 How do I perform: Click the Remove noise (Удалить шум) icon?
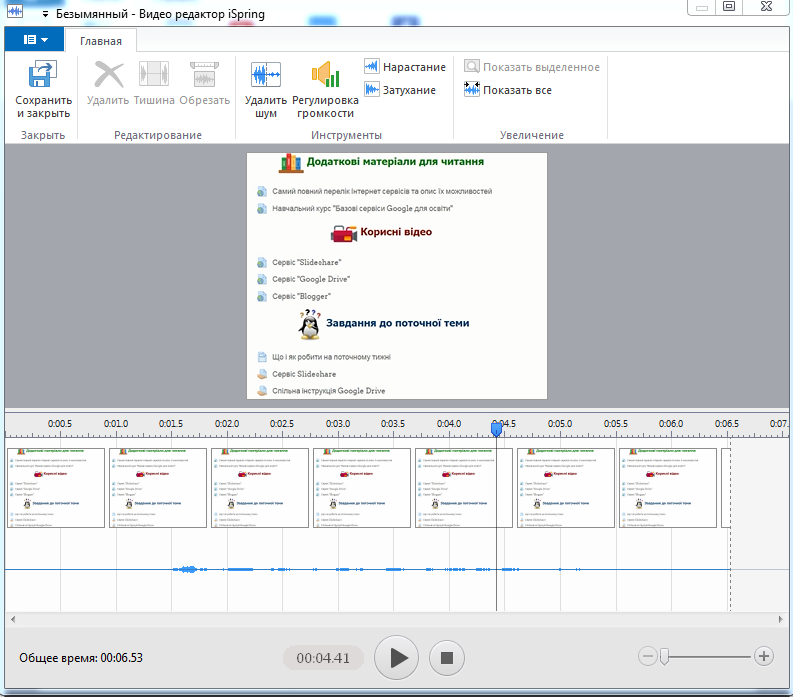266,74
